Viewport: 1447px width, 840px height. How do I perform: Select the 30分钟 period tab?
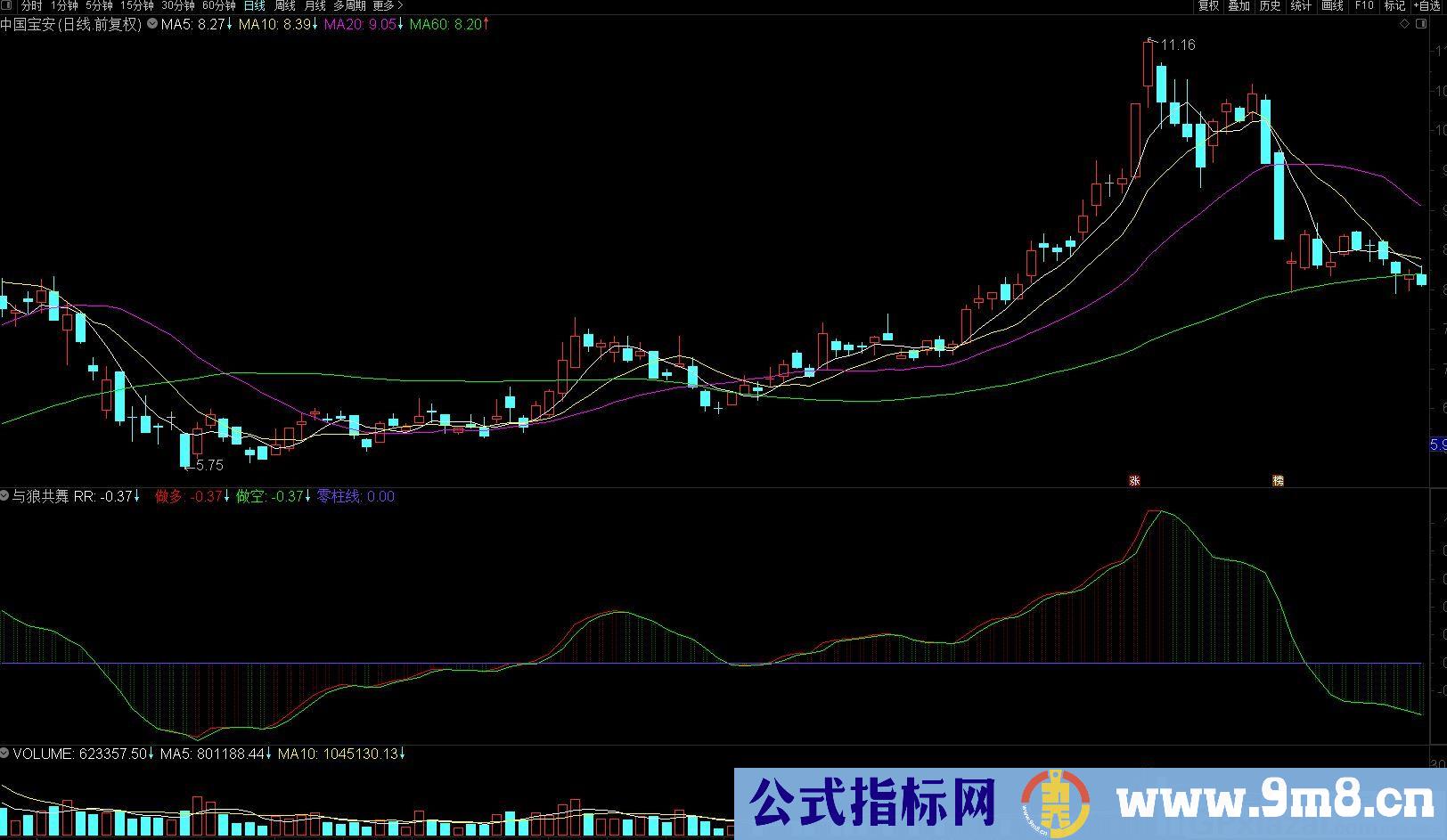tap(177, 6)
